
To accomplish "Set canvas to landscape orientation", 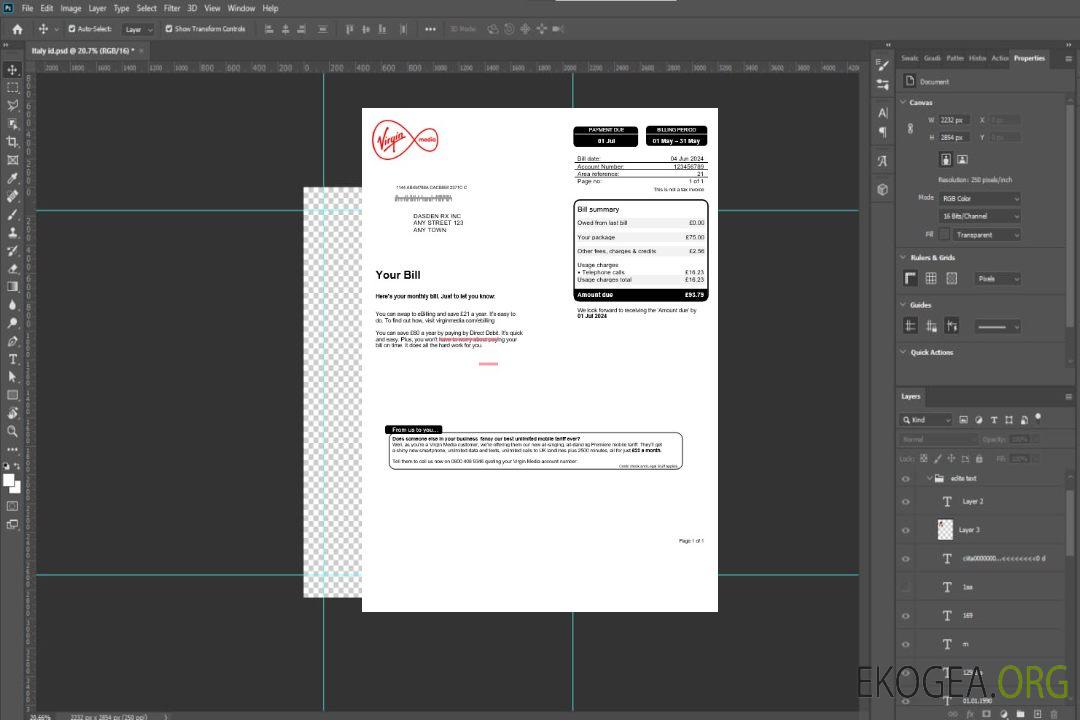I will tap(962, 159).
